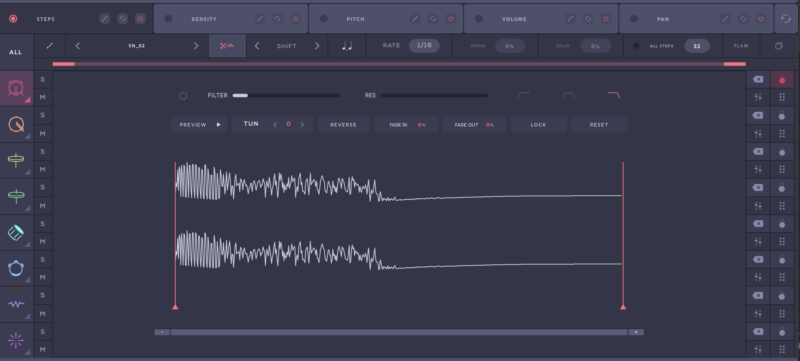Click the red waveform sample editor icon
Screen dimensions: 800x361
(x=227, y=46)
